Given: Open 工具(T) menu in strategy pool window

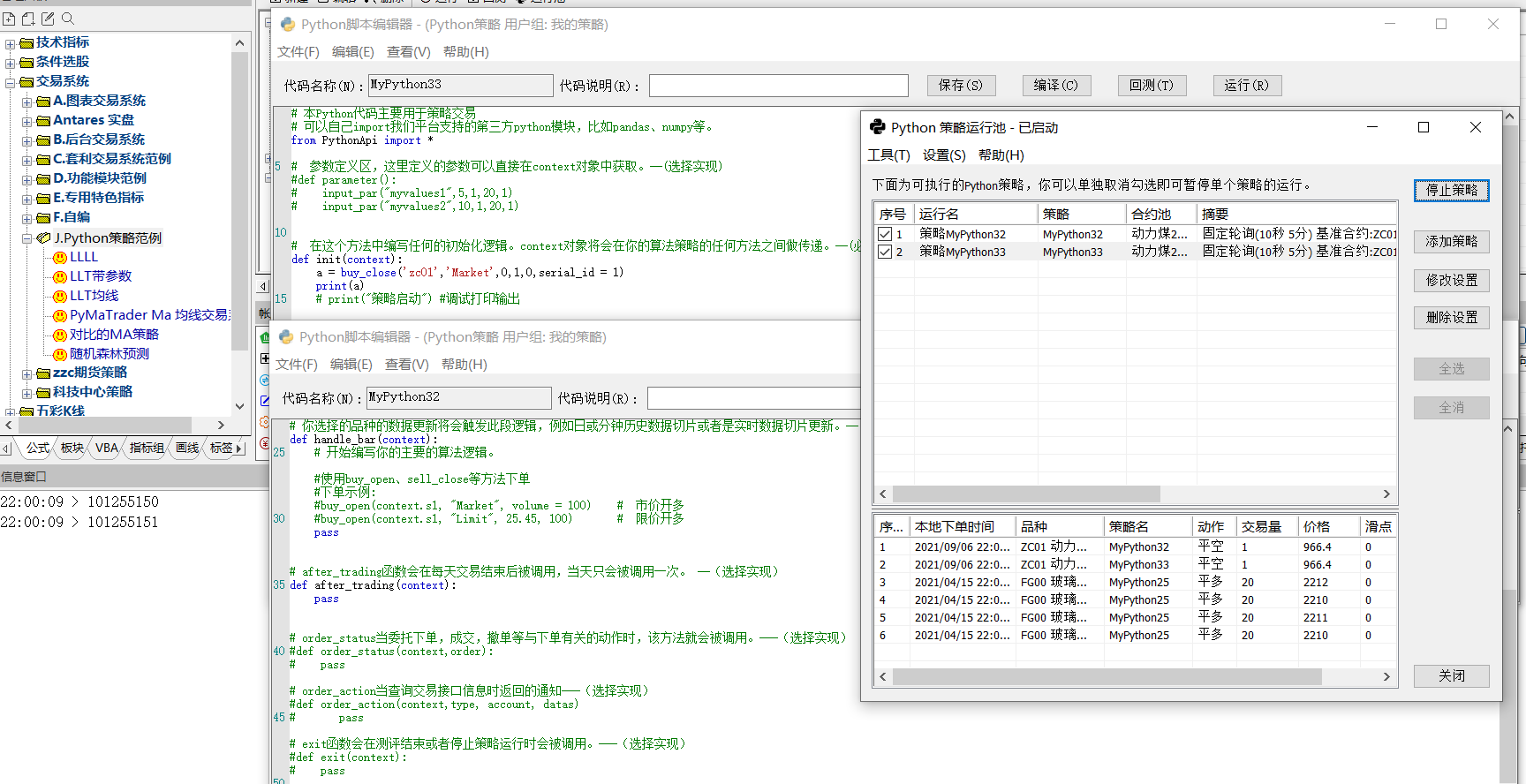Looking at the screenshot, I should pos(888,155).
